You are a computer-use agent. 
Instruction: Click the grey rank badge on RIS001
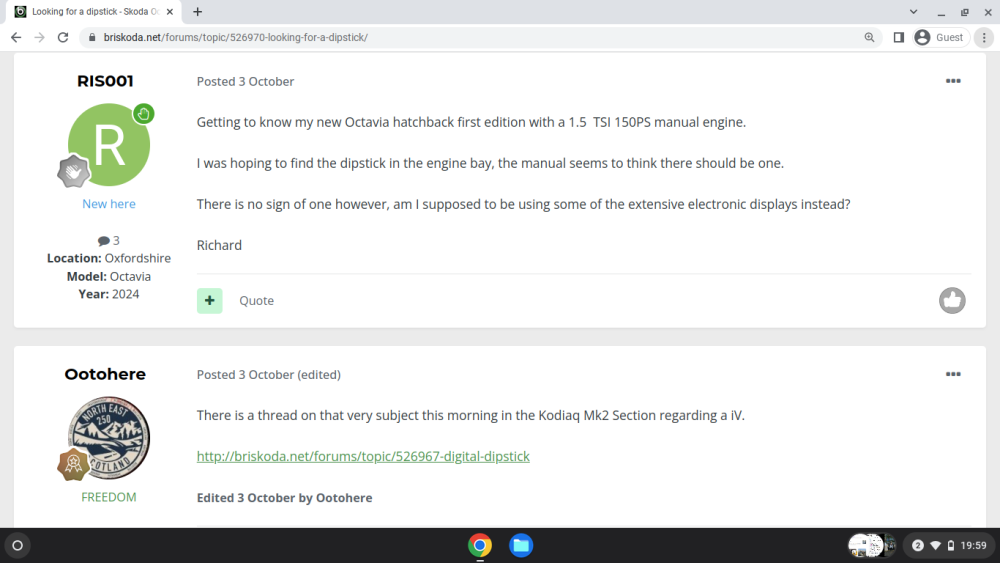tap(73, 171)
